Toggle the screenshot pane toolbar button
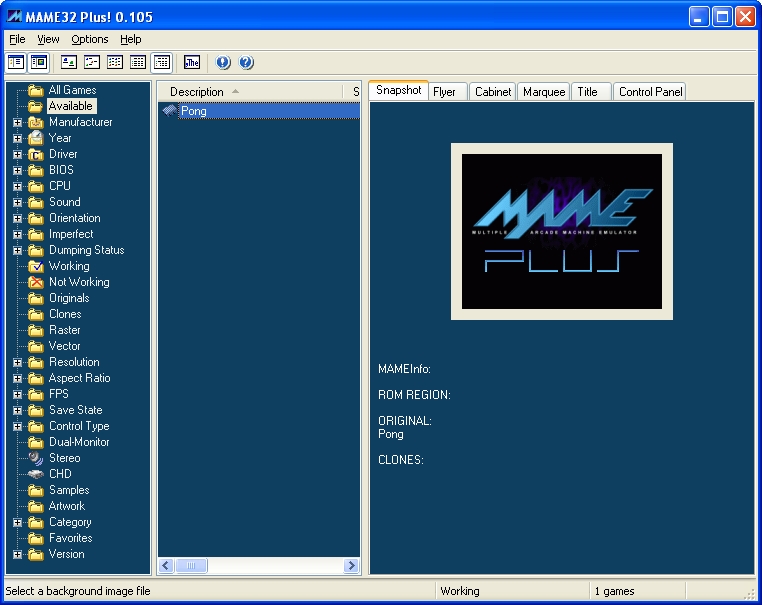The width and height of the screenshot is (762, 605). pos(38,62)
